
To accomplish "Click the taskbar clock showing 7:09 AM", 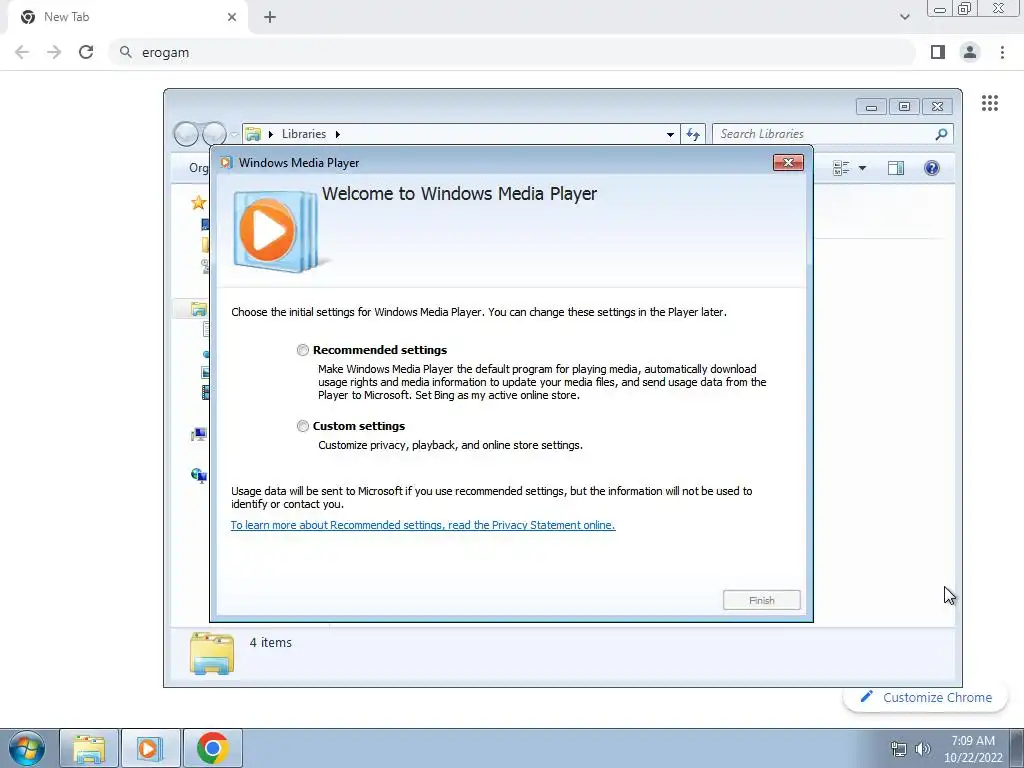I will (973, 749).
